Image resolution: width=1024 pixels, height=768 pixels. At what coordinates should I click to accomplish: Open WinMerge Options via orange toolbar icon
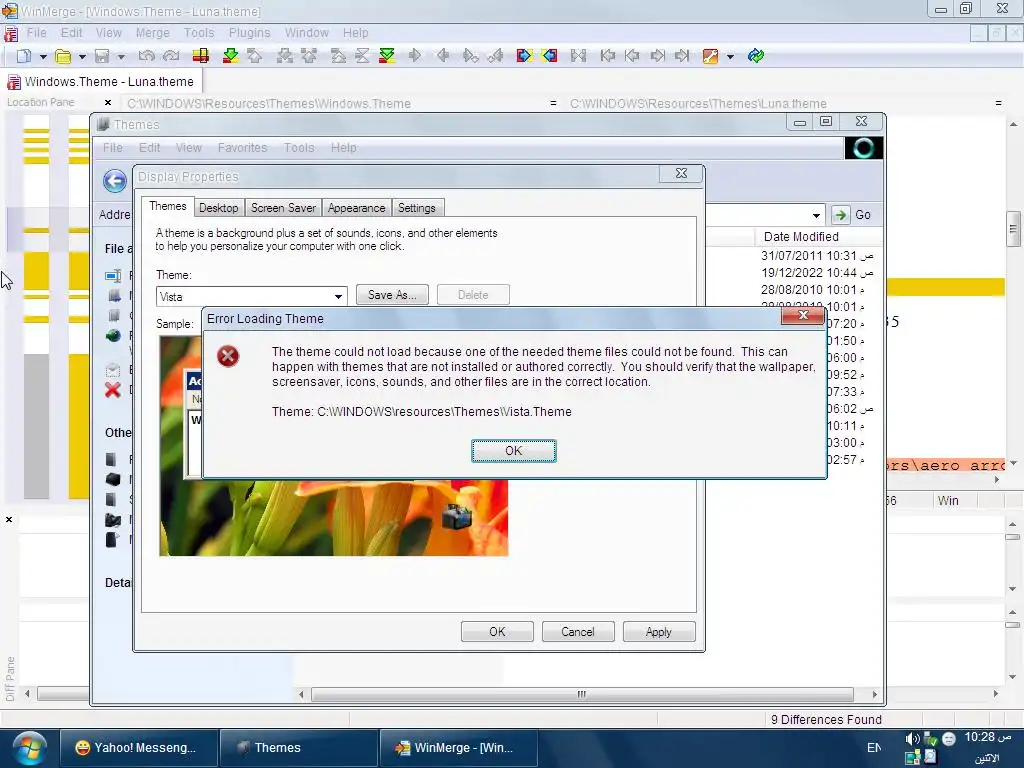(710, 56)
